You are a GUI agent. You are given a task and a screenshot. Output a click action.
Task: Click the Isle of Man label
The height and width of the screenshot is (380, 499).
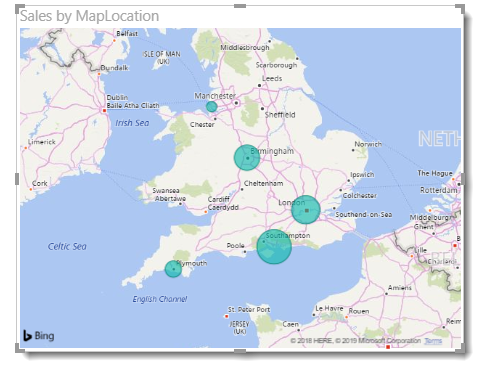(x=162, y=57)
